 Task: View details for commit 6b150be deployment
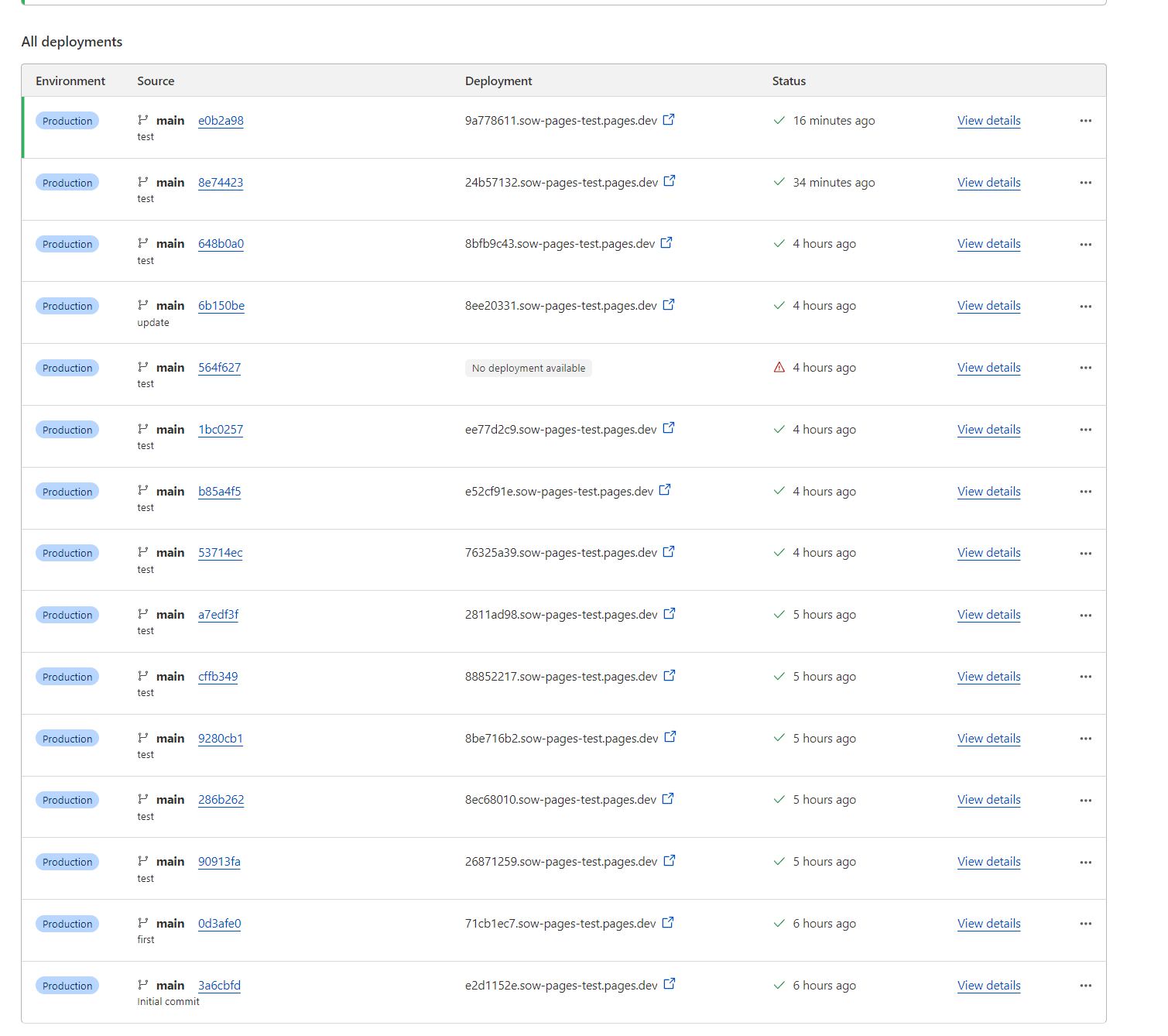point(988,306)
